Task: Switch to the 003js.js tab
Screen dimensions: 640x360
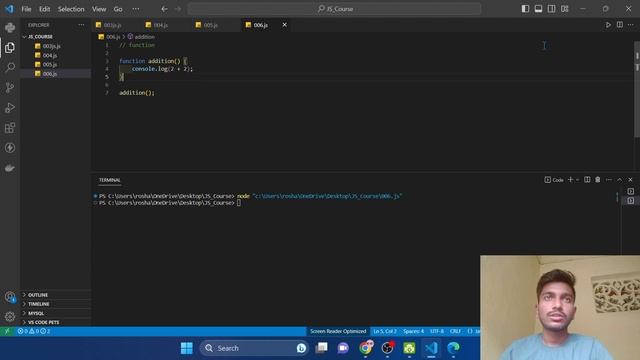Action: coord(112,25)
